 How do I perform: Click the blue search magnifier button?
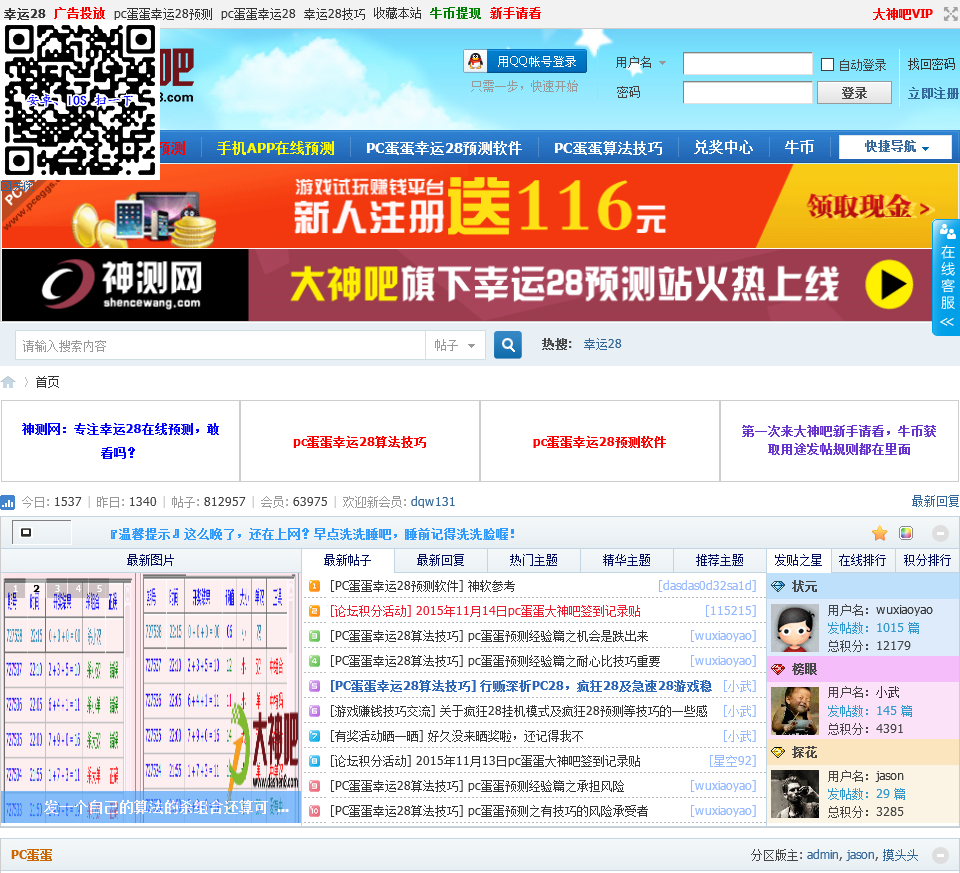point(508,345)
